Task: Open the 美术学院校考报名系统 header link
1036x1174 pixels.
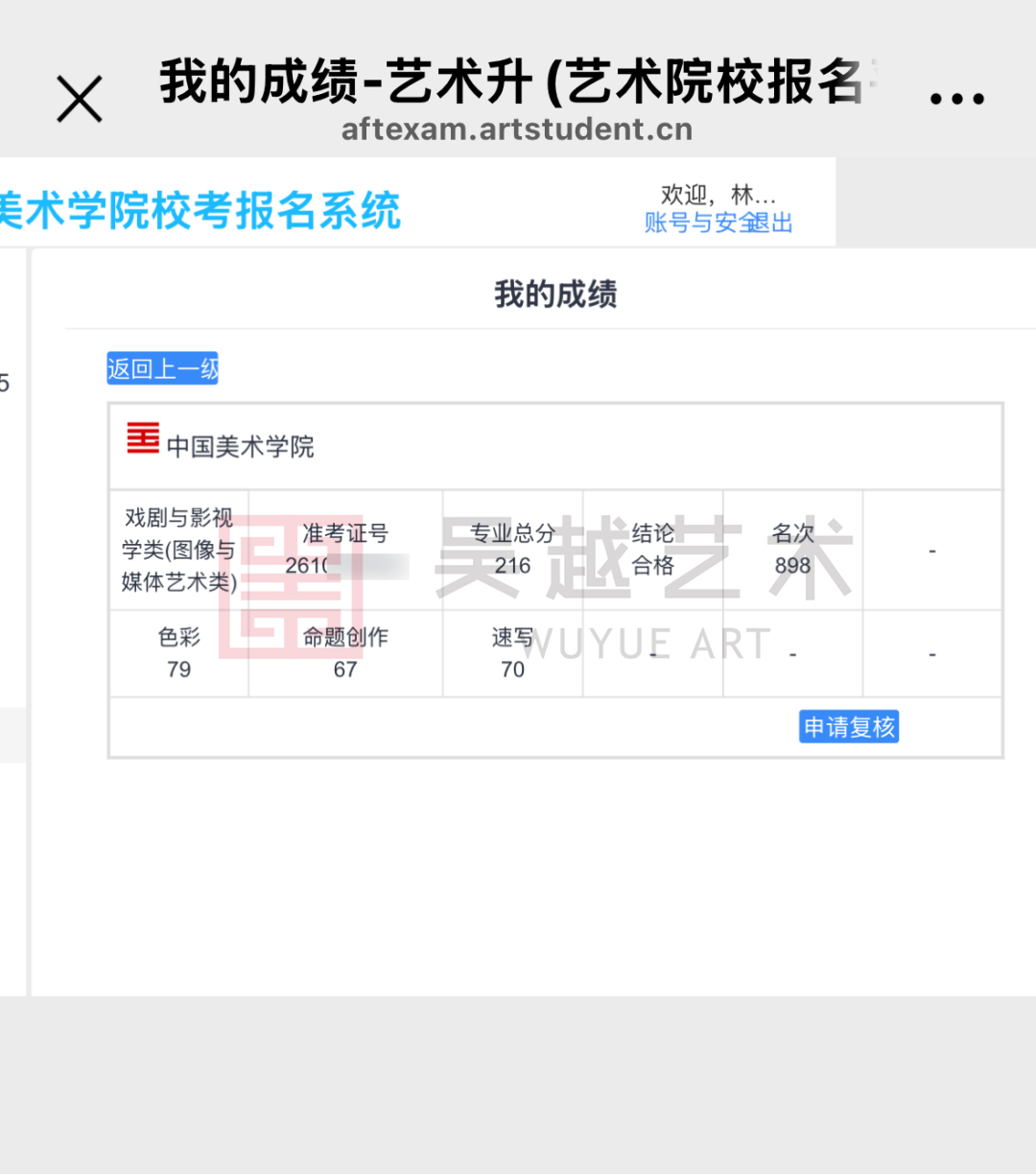Action: point(201,211)
